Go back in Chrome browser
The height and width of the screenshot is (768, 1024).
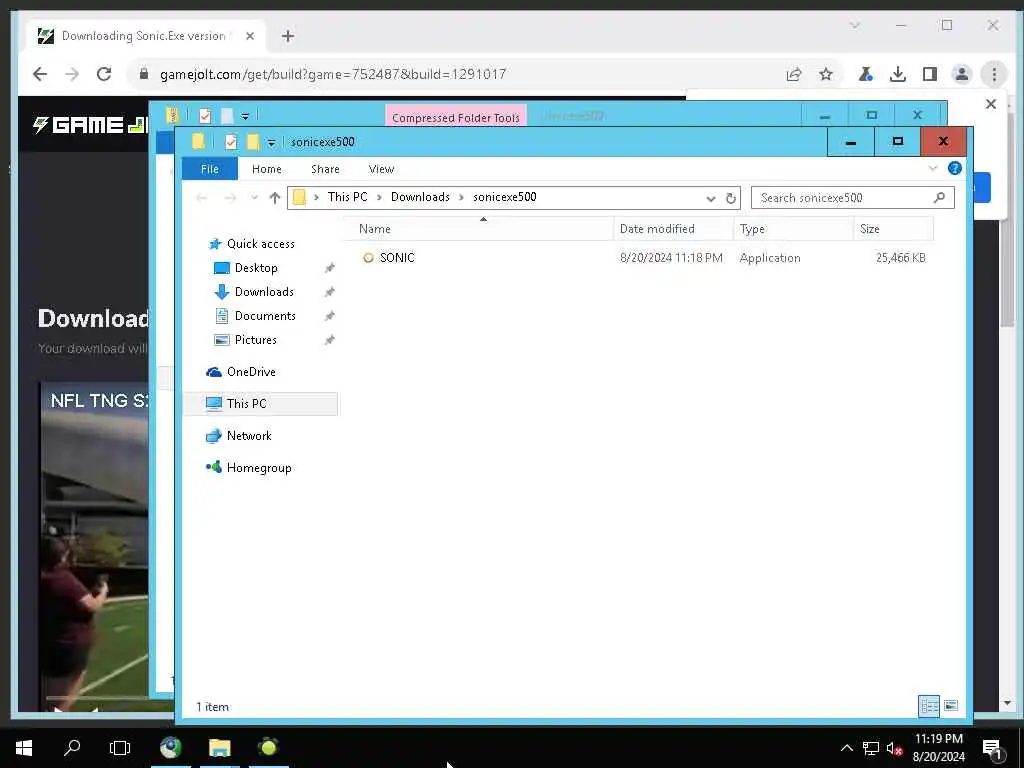point(40,74)
